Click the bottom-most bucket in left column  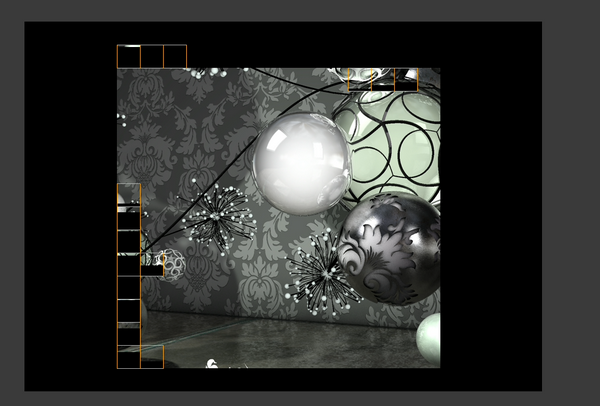(x=128, y=357)
